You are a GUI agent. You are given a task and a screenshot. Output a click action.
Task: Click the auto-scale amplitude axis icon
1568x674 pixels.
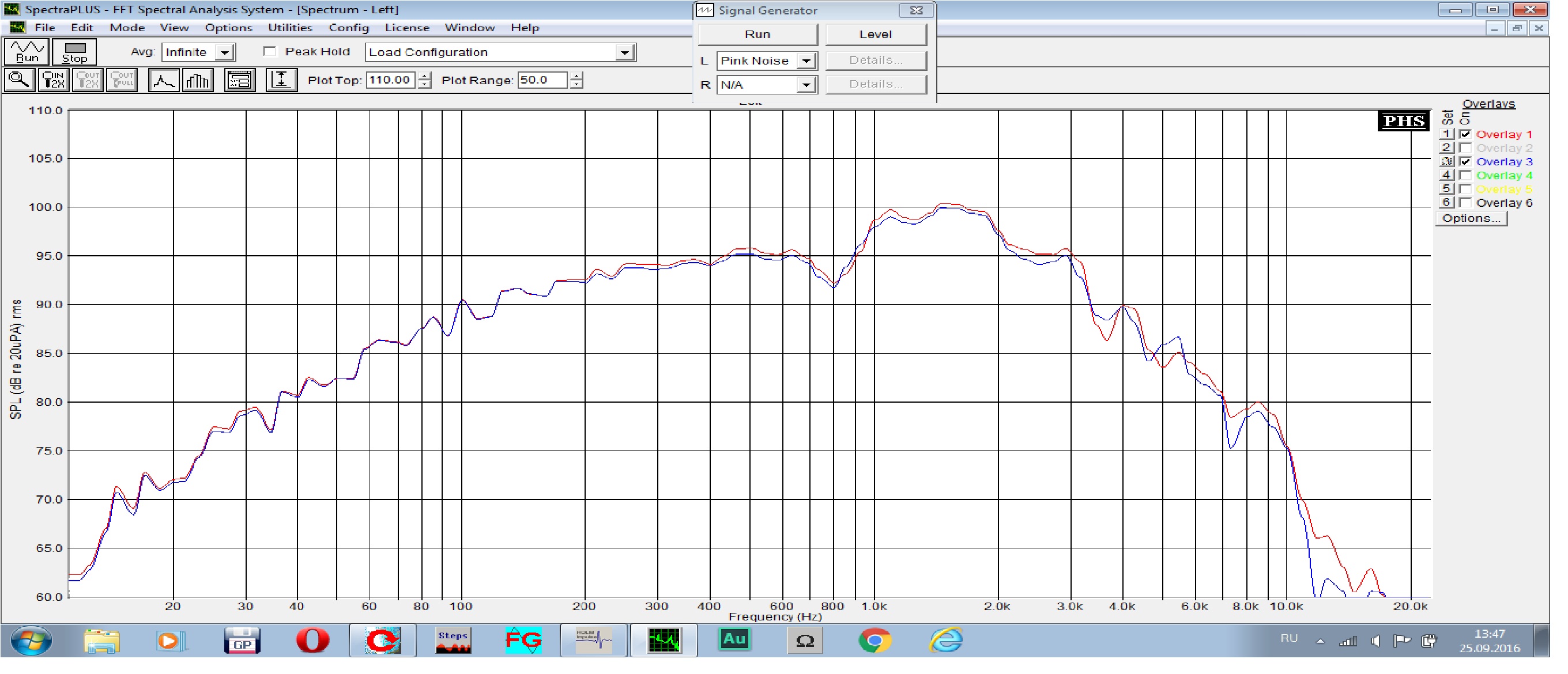pyautogui.click(x=281, y=80)
